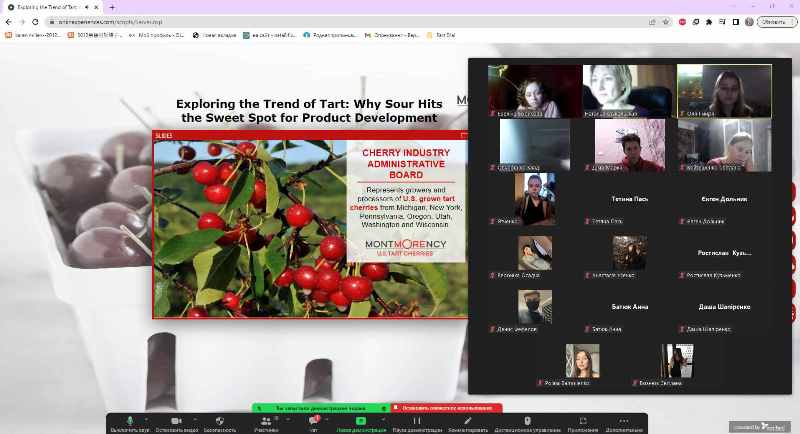Click the green new share button
Viewport: 800px width, 434px height.
pos(361,421)
